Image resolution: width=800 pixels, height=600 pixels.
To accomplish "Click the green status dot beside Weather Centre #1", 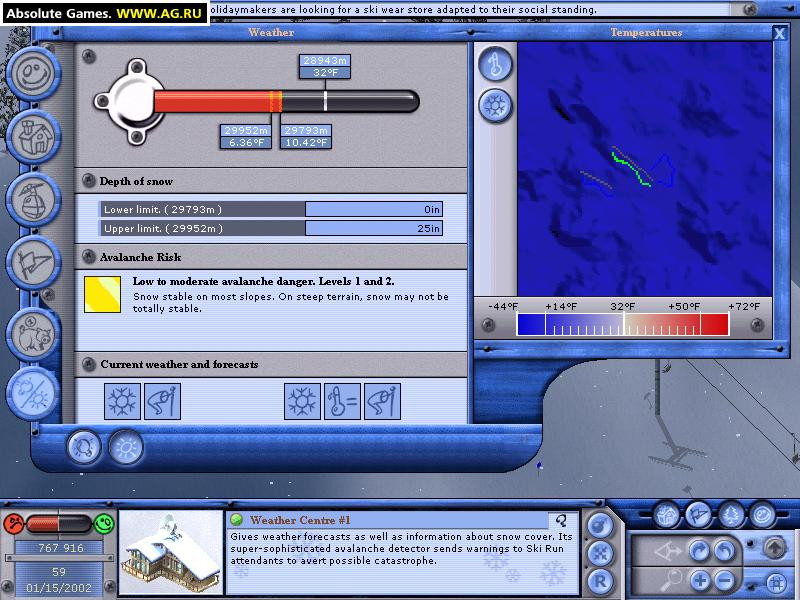I will tap(236, 520).
